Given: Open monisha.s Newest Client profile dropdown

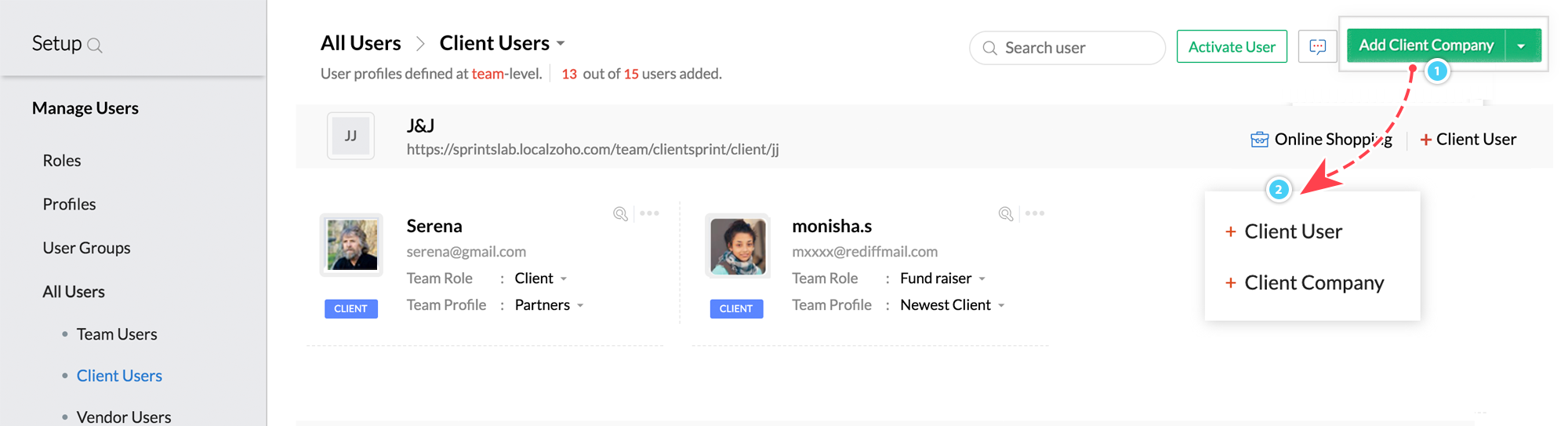Looking at the screenshot, I should [953, 305].
